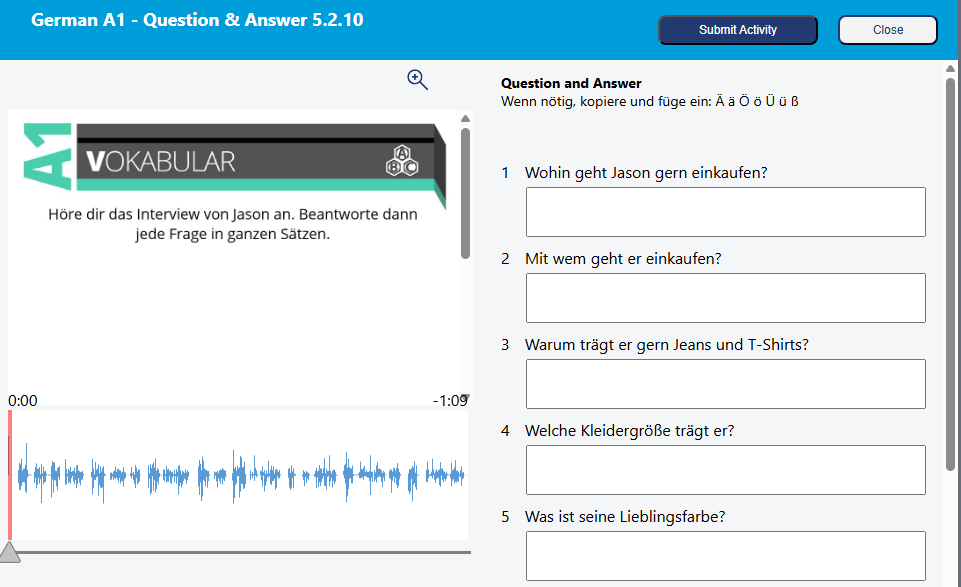Click the questions panel's vertical scrollbar thumb

pyautogui.click(x=950, y=270)
